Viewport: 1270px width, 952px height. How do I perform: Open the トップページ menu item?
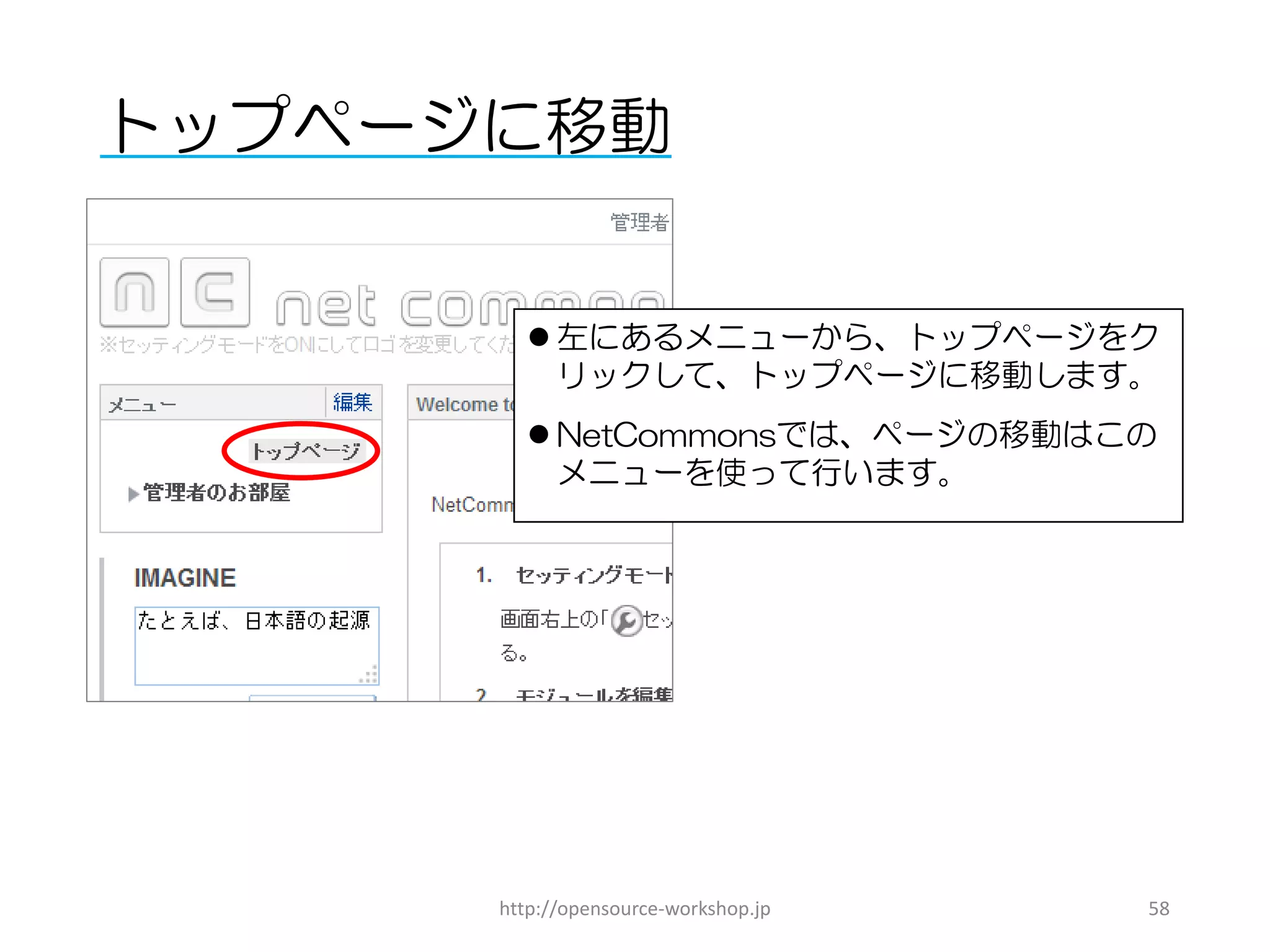tap(306, 451)
